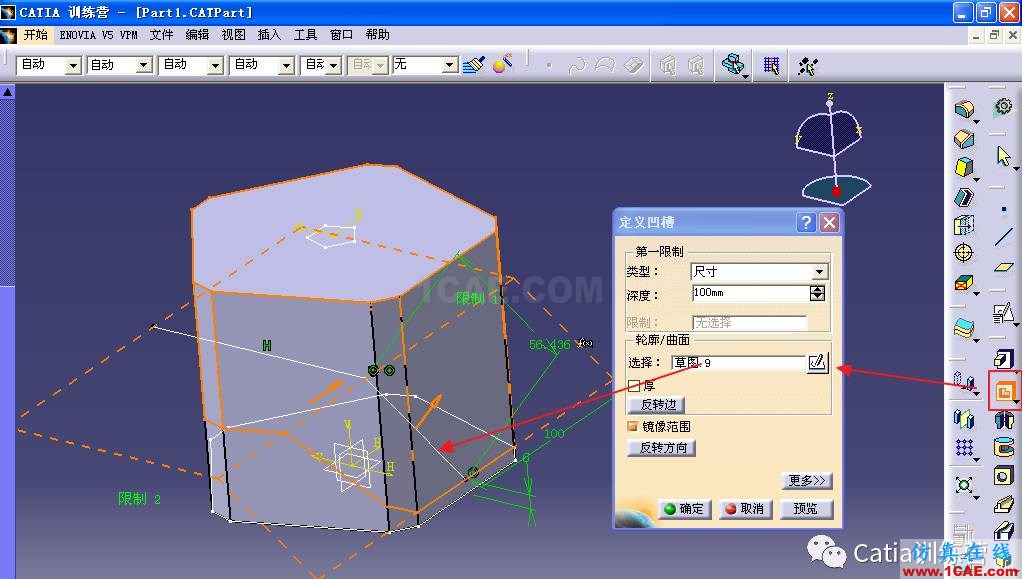The height and width of the screenshot is (579, 1022).
Task: Click the Point tool icon
Action: coord(1003,210)
